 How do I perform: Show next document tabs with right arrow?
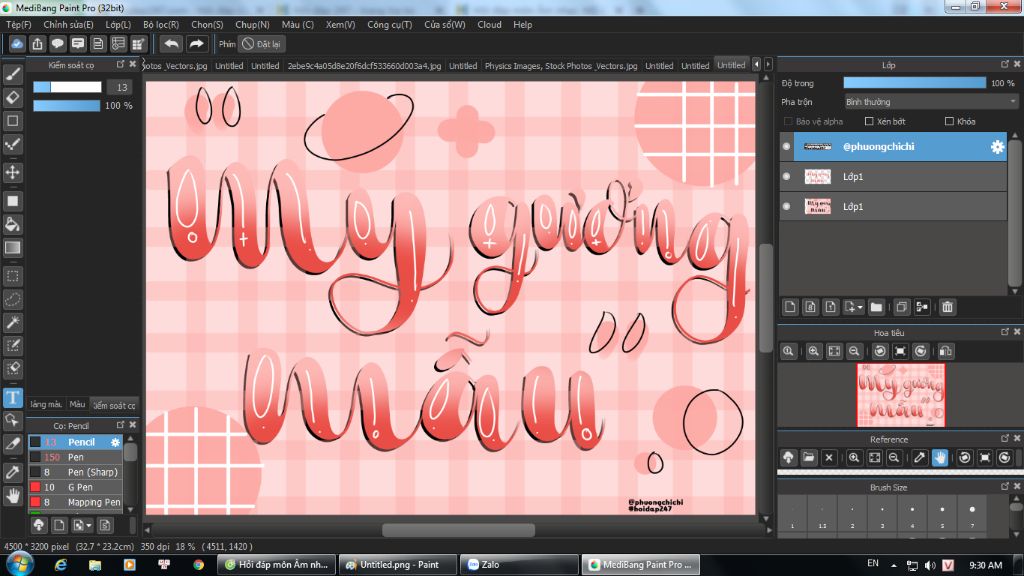768,64
